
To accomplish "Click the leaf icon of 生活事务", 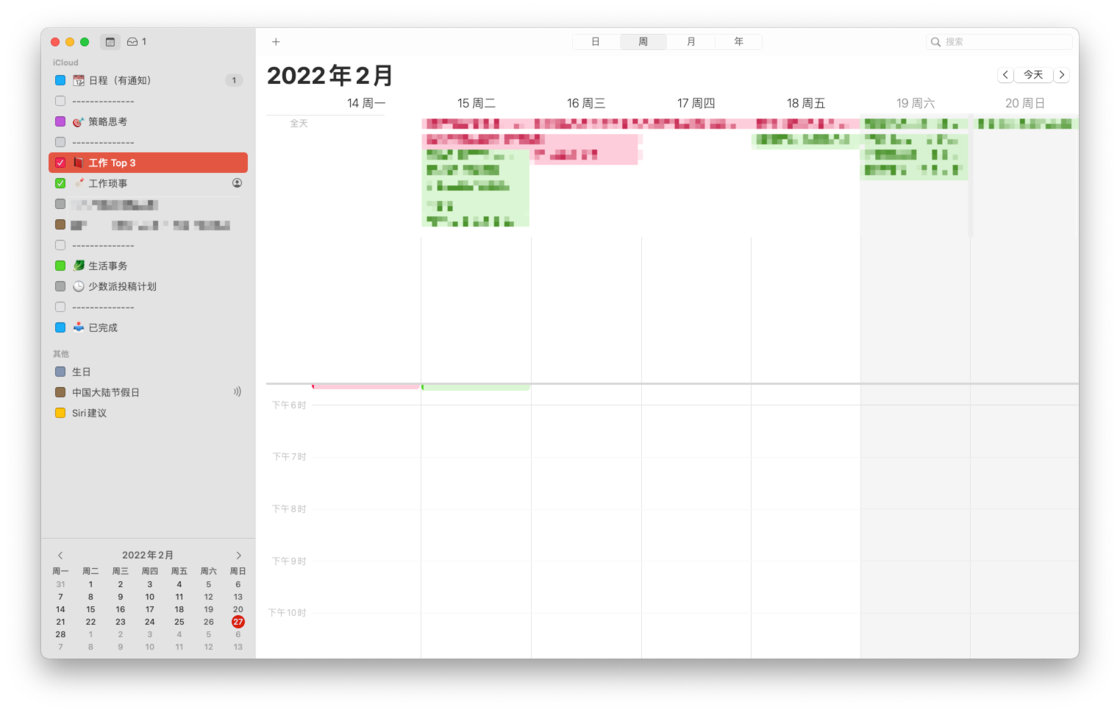I will tap(79, 266).
